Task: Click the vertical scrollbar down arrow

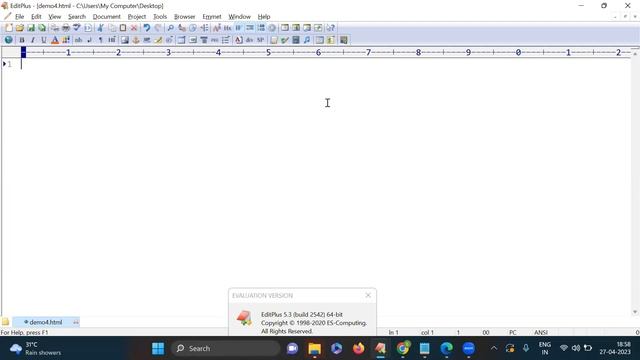Action: click(635, 312)
